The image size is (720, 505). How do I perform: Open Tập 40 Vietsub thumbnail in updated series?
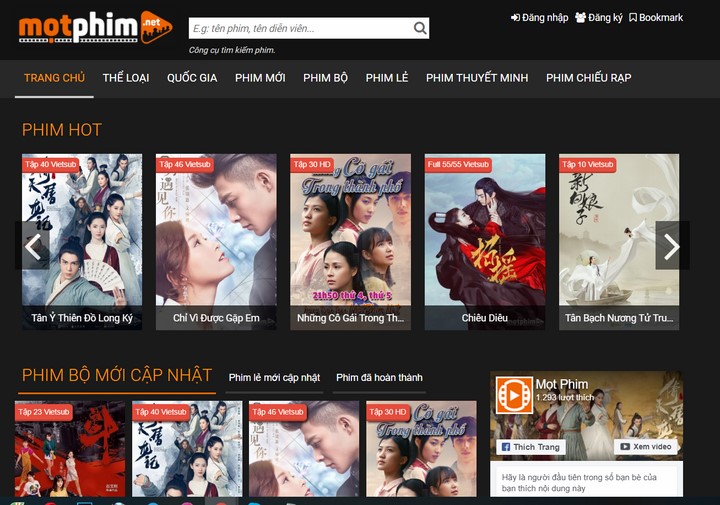pos(187,449)
